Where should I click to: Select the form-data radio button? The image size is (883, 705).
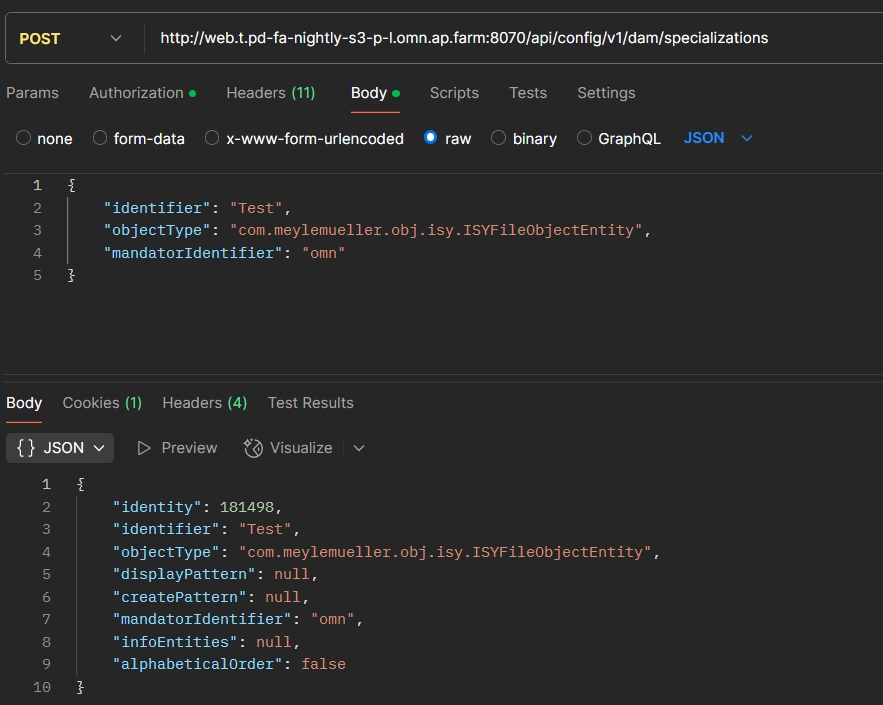pos(100,139)
